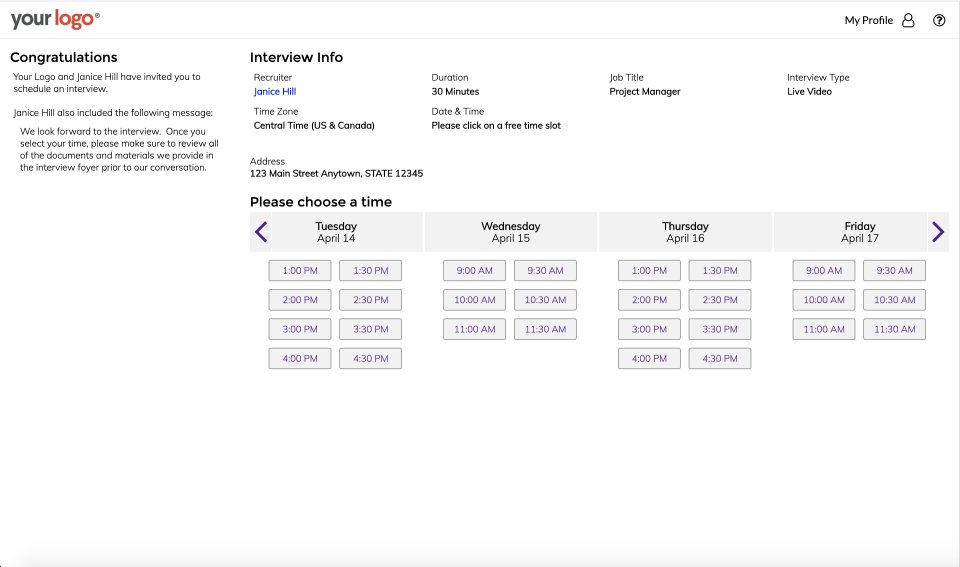
Task: Choose Friday April 17 9:00 AM slot
Action: tap(824, 271)
